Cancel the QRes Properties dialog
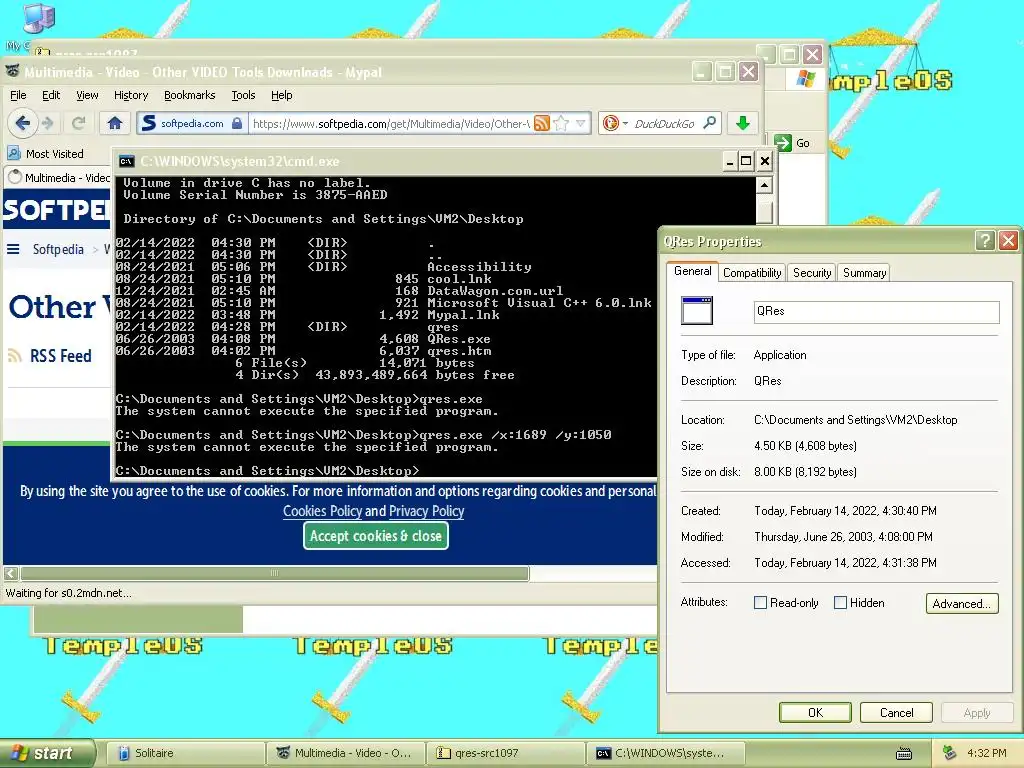Image resolution: width=1024 pixels, height=768 pixels. tap(896, 712)
